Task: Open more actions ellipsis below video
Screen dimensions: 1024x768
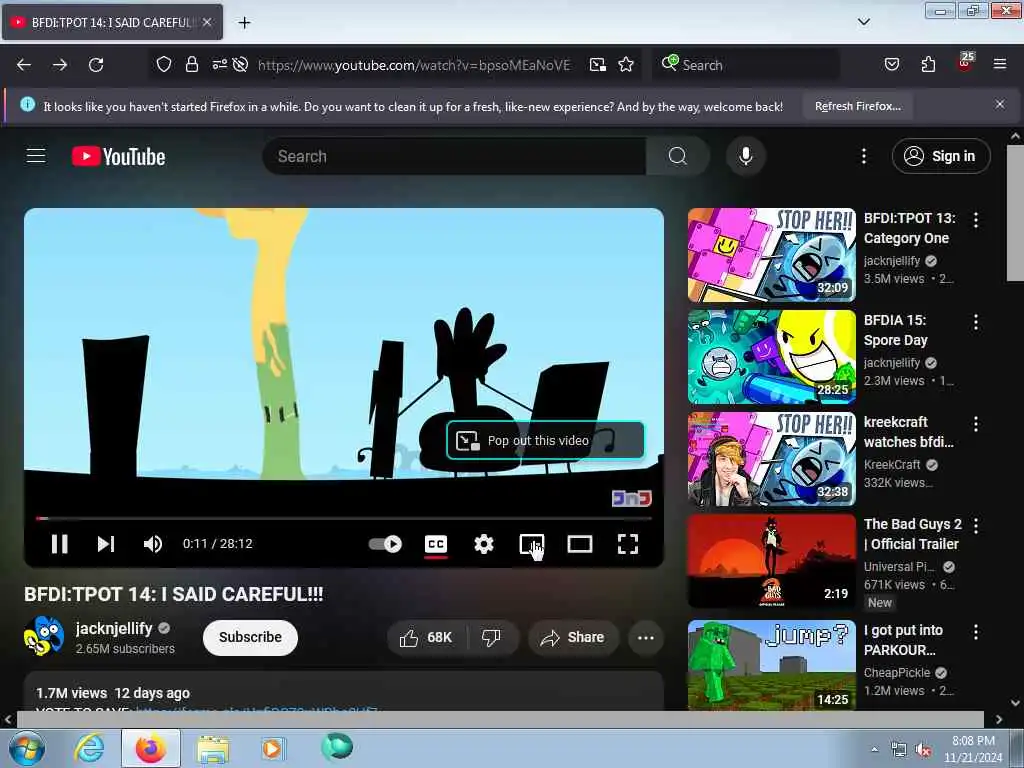Action: [645, 637]
